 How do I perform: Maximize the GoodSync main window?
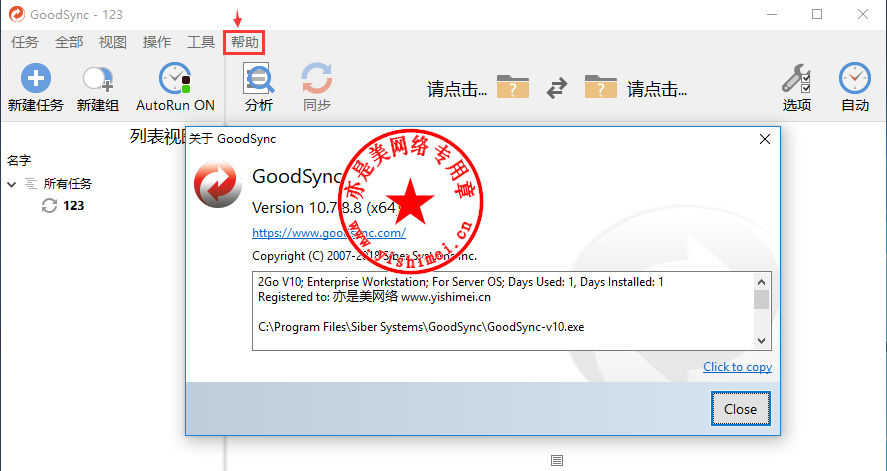point(817,14)
